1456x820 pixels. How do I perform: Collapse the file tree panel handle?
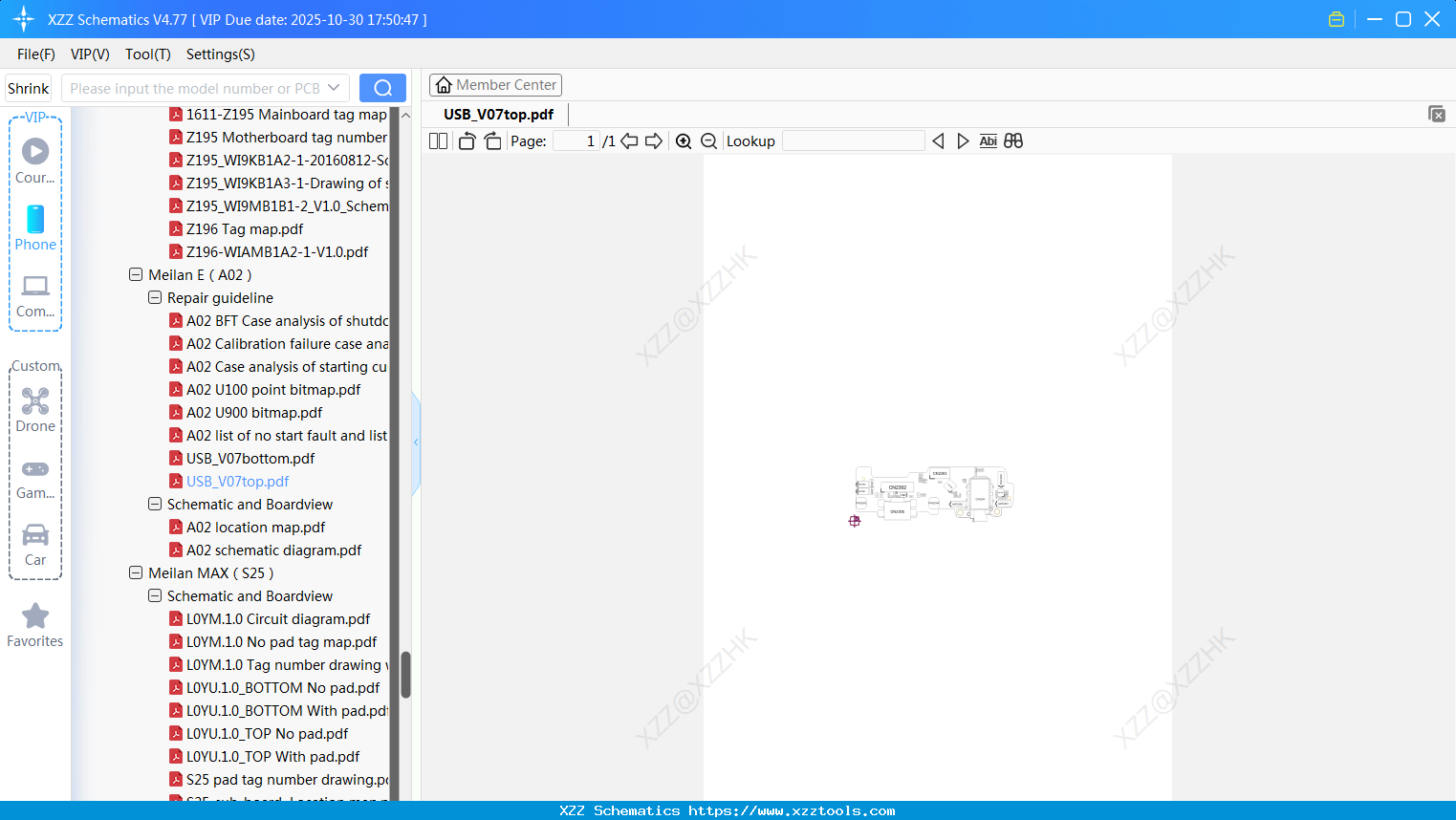click(416, 442)
